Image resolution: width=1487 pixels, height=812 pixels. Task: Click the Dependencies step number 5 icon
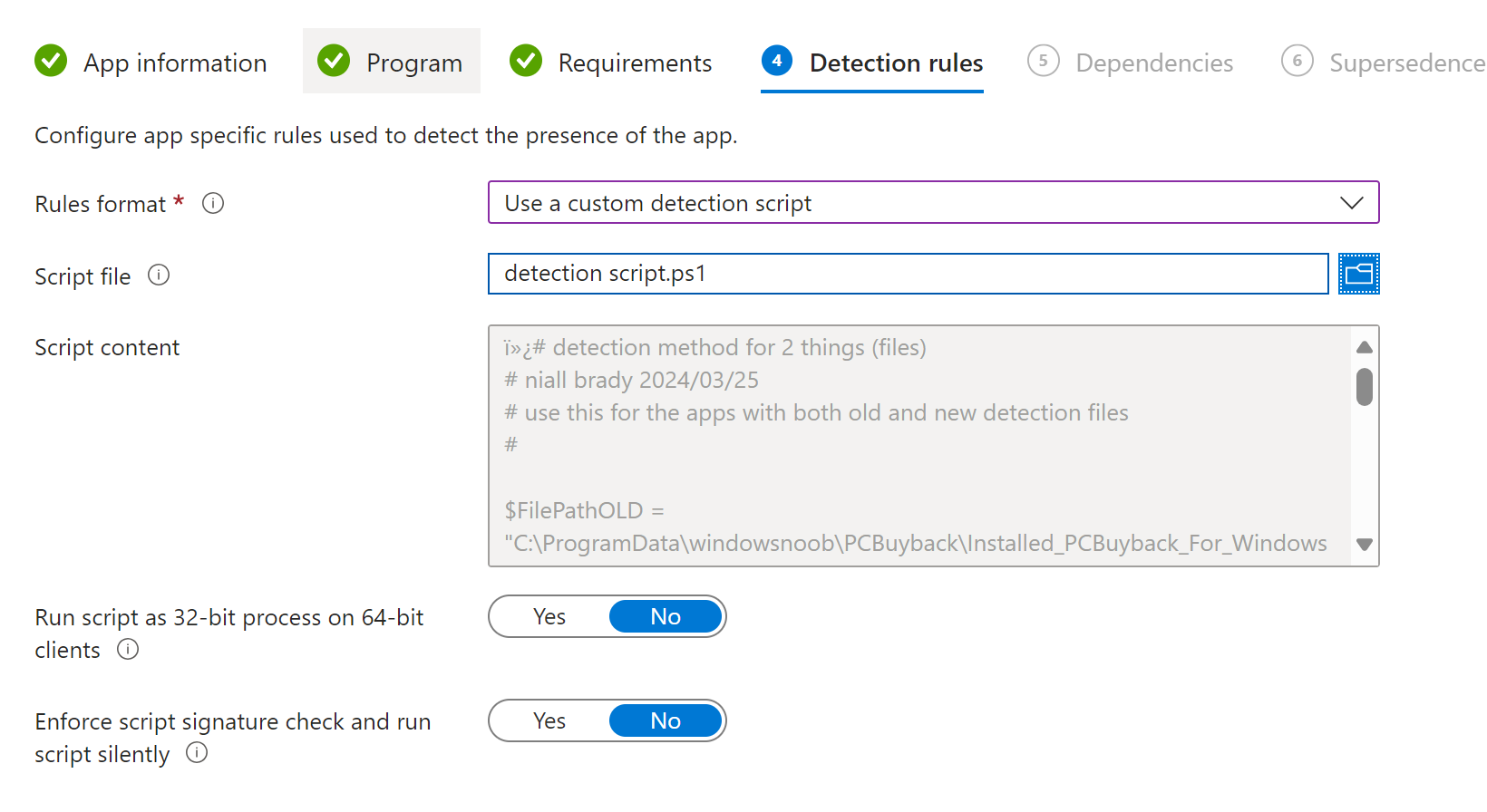pos(1044,61)
